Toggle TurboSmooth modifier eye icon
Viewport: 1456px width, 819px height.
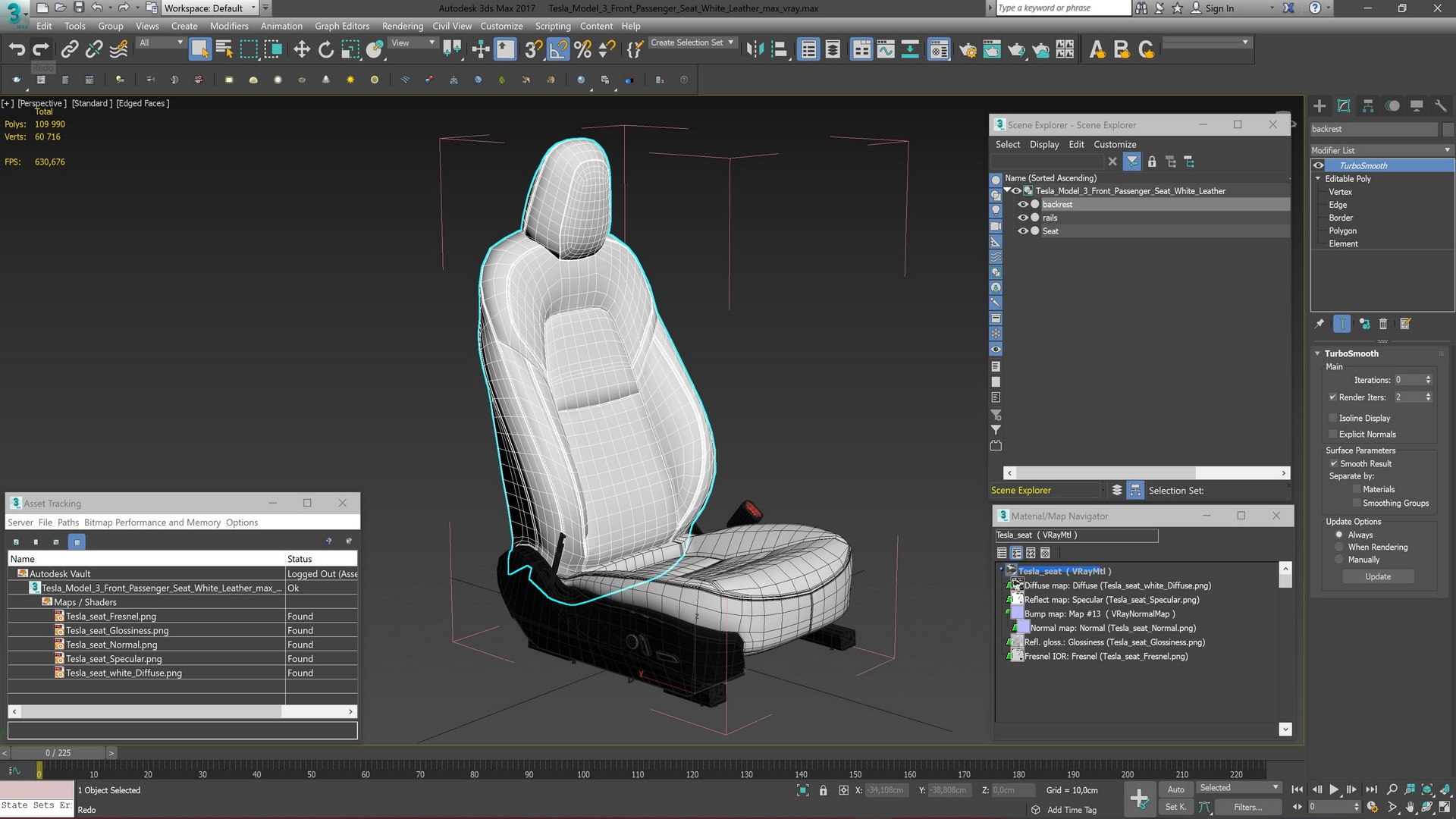tap(1319, 166)
